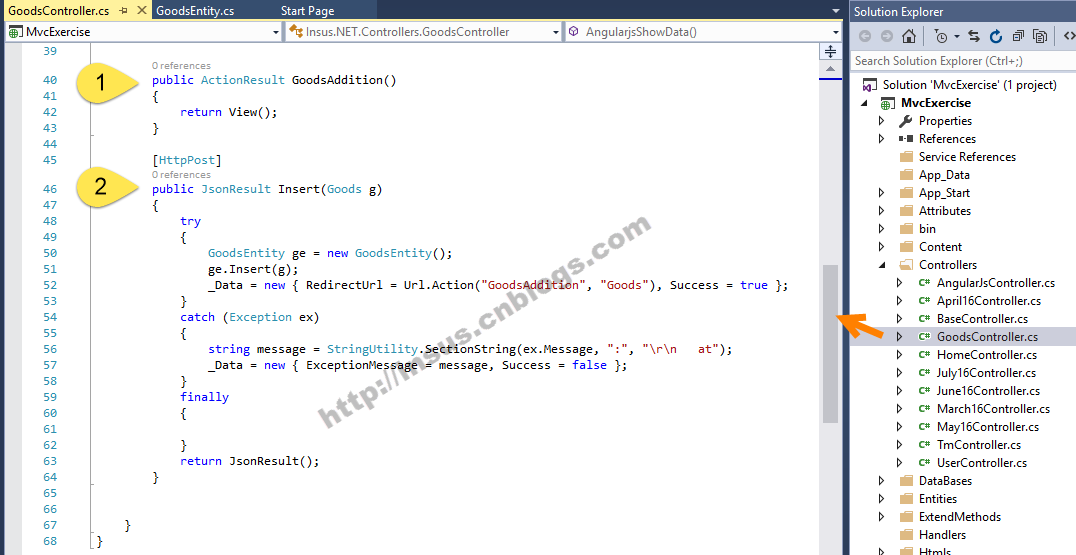Open April16Controller.cs file
Screen dimensions: 1076x555
[x=989, y=300]
